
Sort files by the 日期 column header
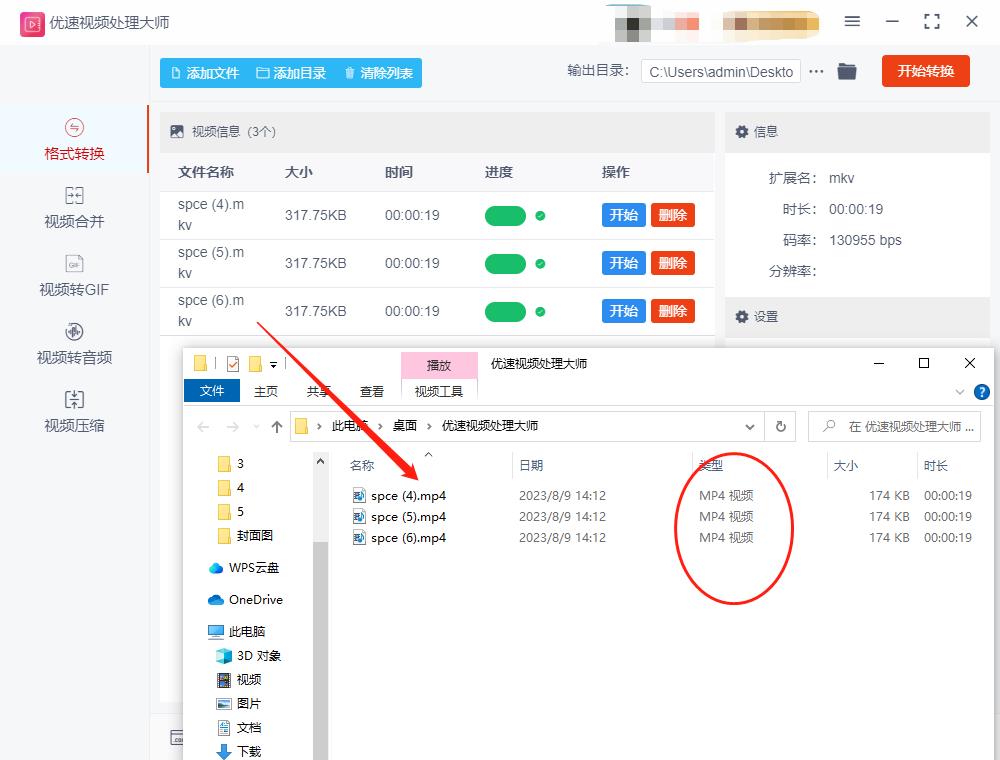click(x=531, y=465)
